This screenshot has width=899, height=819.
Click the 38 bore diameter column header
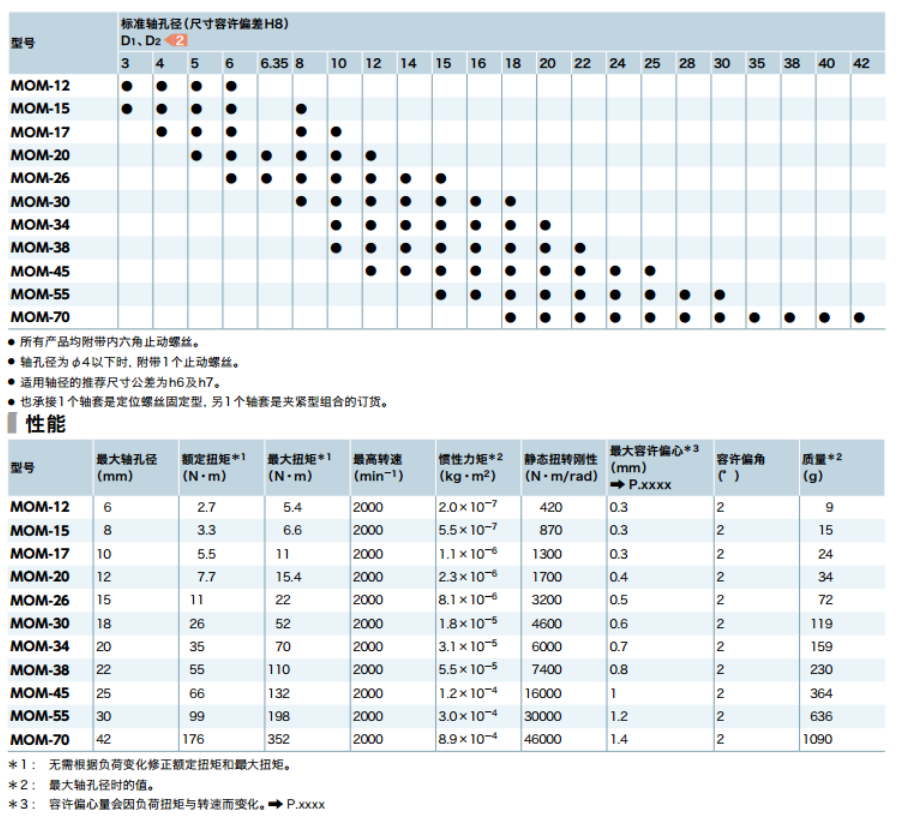[x=791, y=63]
